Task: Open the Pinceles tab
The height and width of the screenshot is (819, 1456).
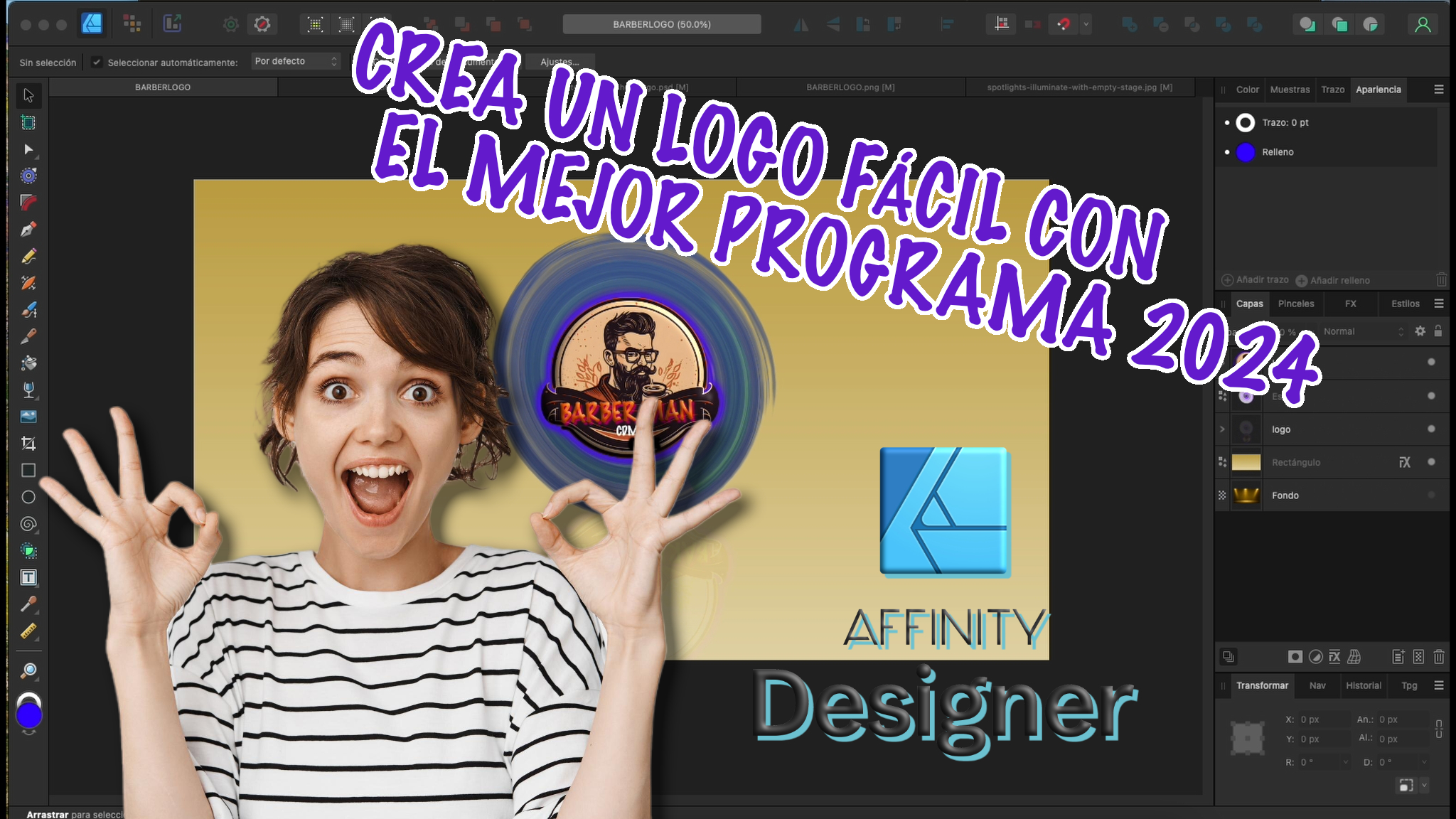Action: (x=1296, y=304)
